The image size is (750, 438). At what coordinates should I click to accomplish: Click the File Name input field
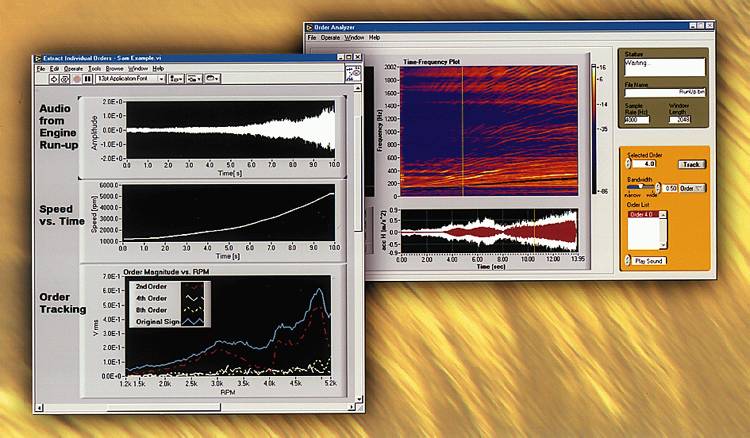tap(664, 92)
